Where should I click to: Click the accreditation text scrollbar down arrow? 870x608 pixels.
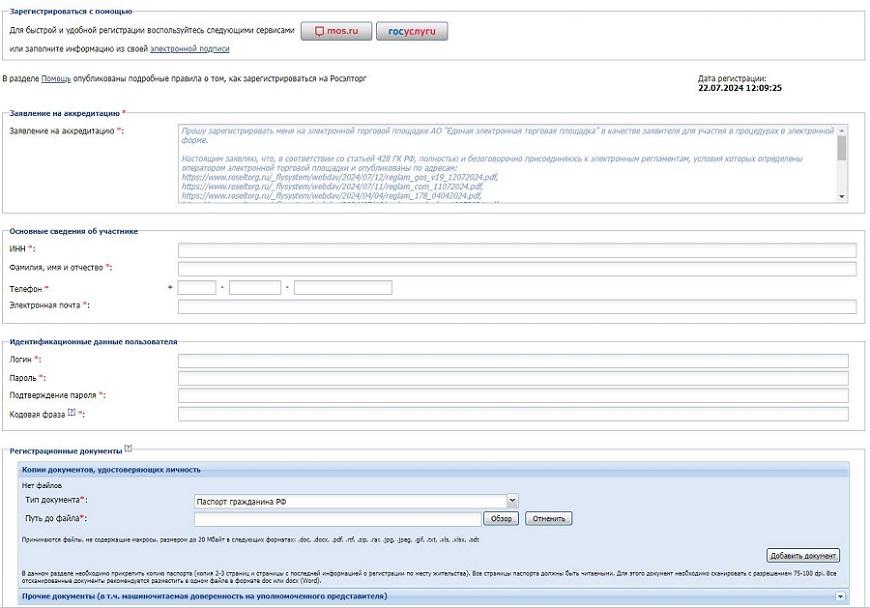(x=842, y=197)
